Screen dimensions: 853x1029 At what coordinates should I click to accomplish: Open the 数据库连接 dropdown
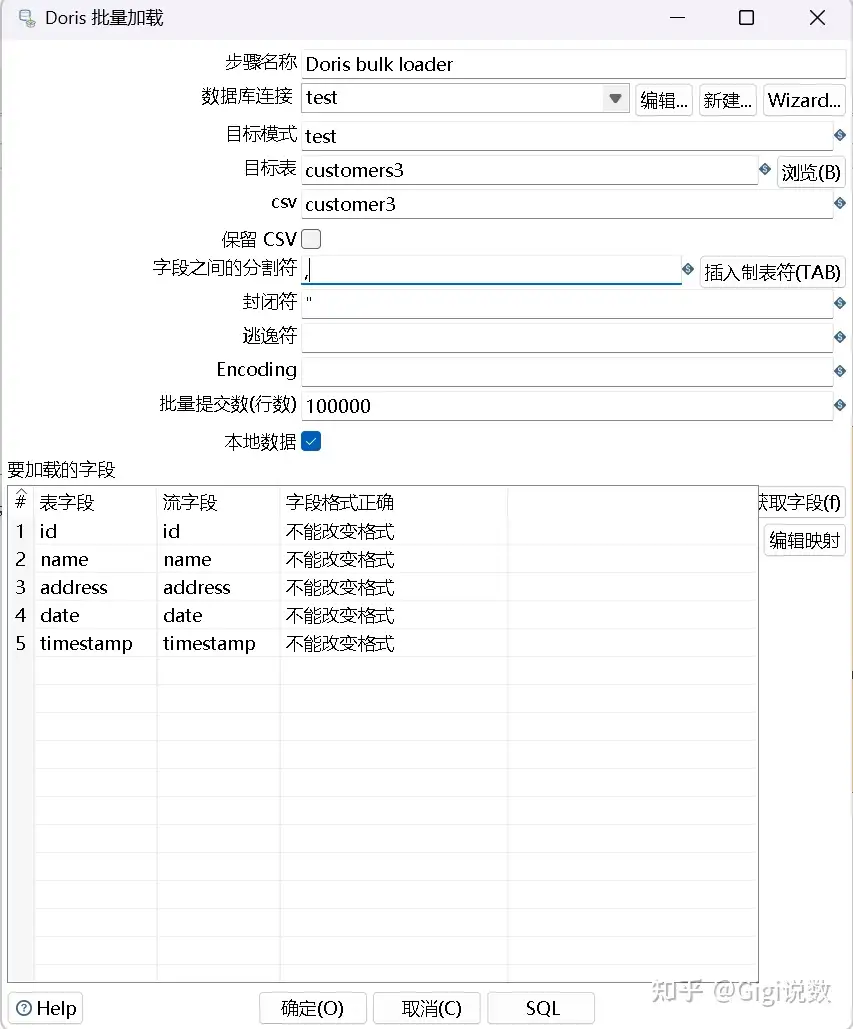tap(615, 98)
